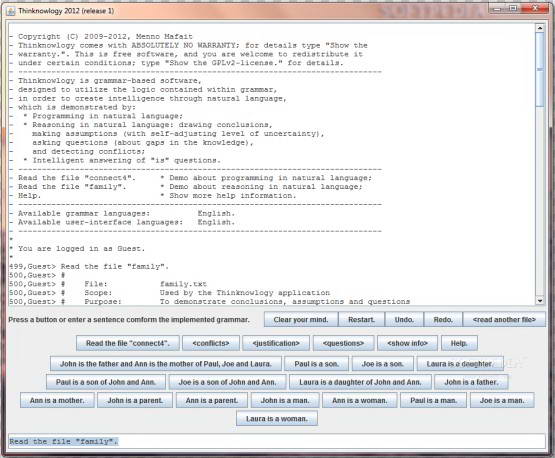Click the "Paul is a man." button

point(433,401)
